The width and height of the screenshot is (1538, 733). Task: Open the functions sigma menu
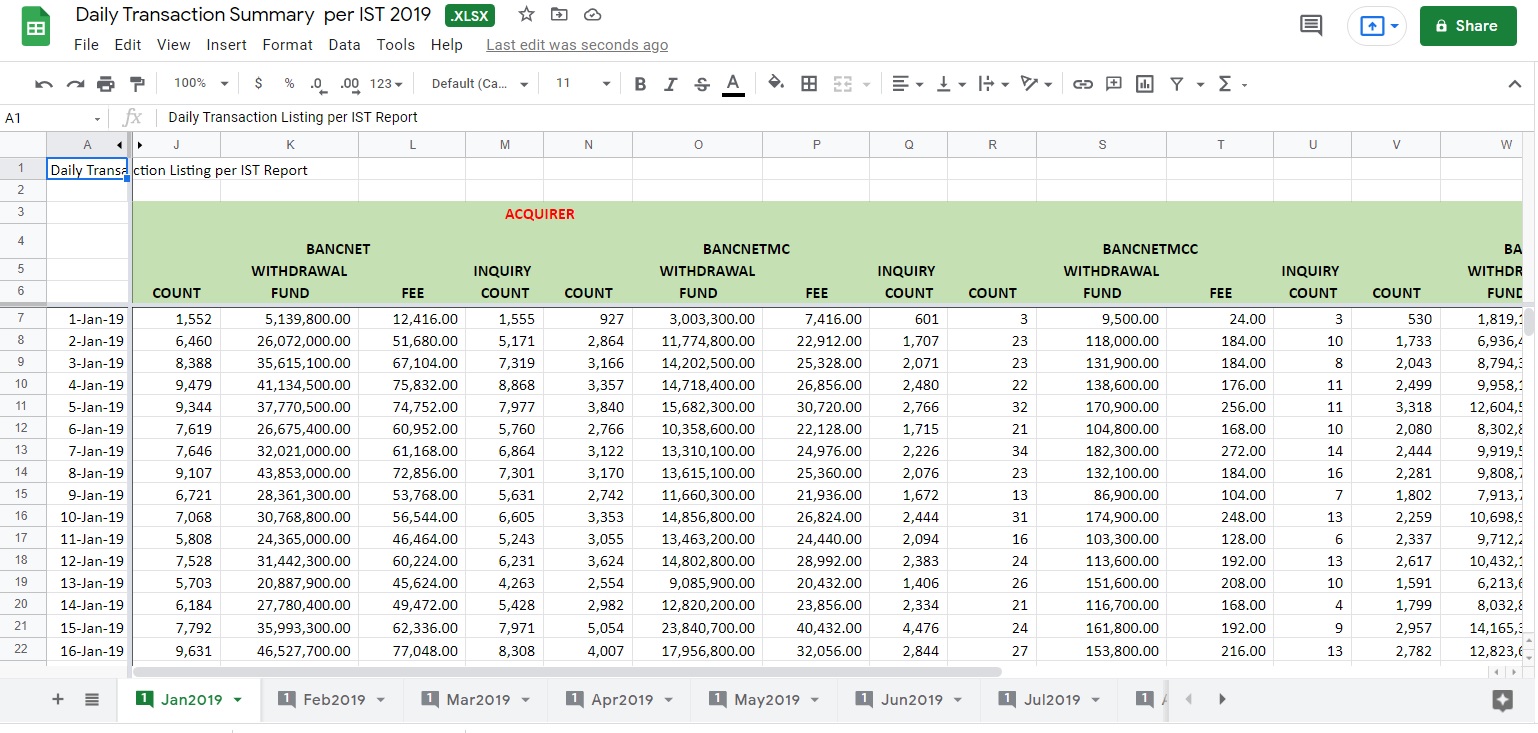1232,84
